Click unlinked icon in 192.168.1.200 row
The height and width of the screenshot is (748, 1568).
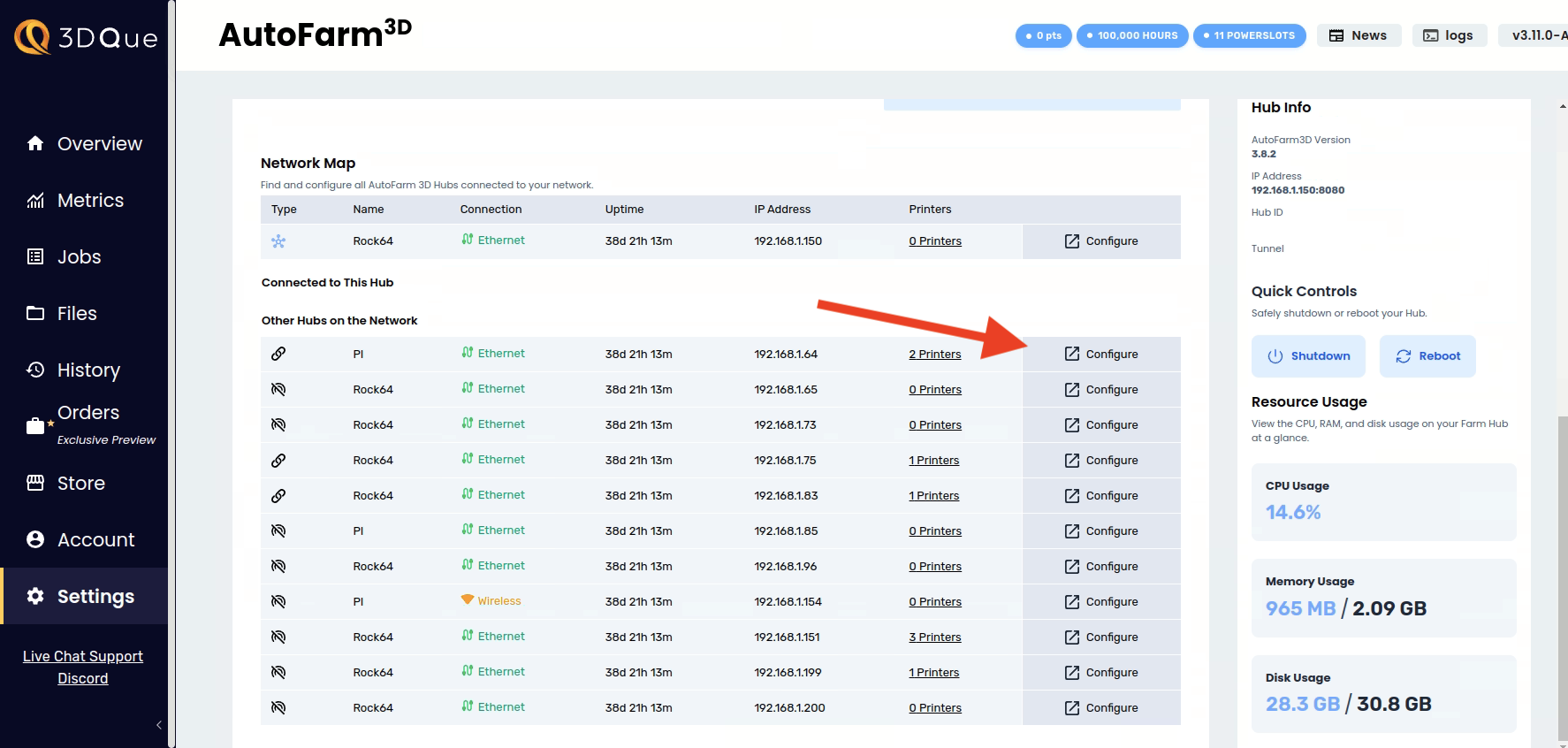pos(278,707)
